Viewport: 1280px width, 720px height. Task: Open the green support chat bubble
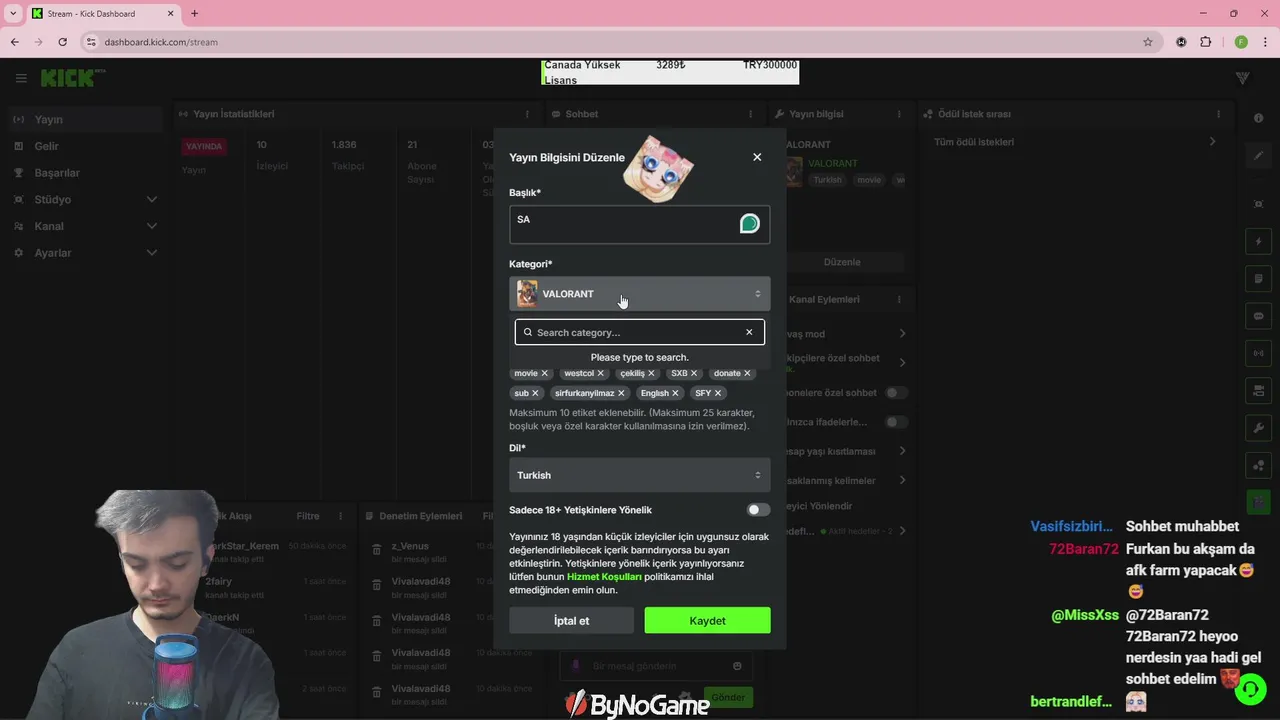pyautogui.click(x=1250, y=690)
